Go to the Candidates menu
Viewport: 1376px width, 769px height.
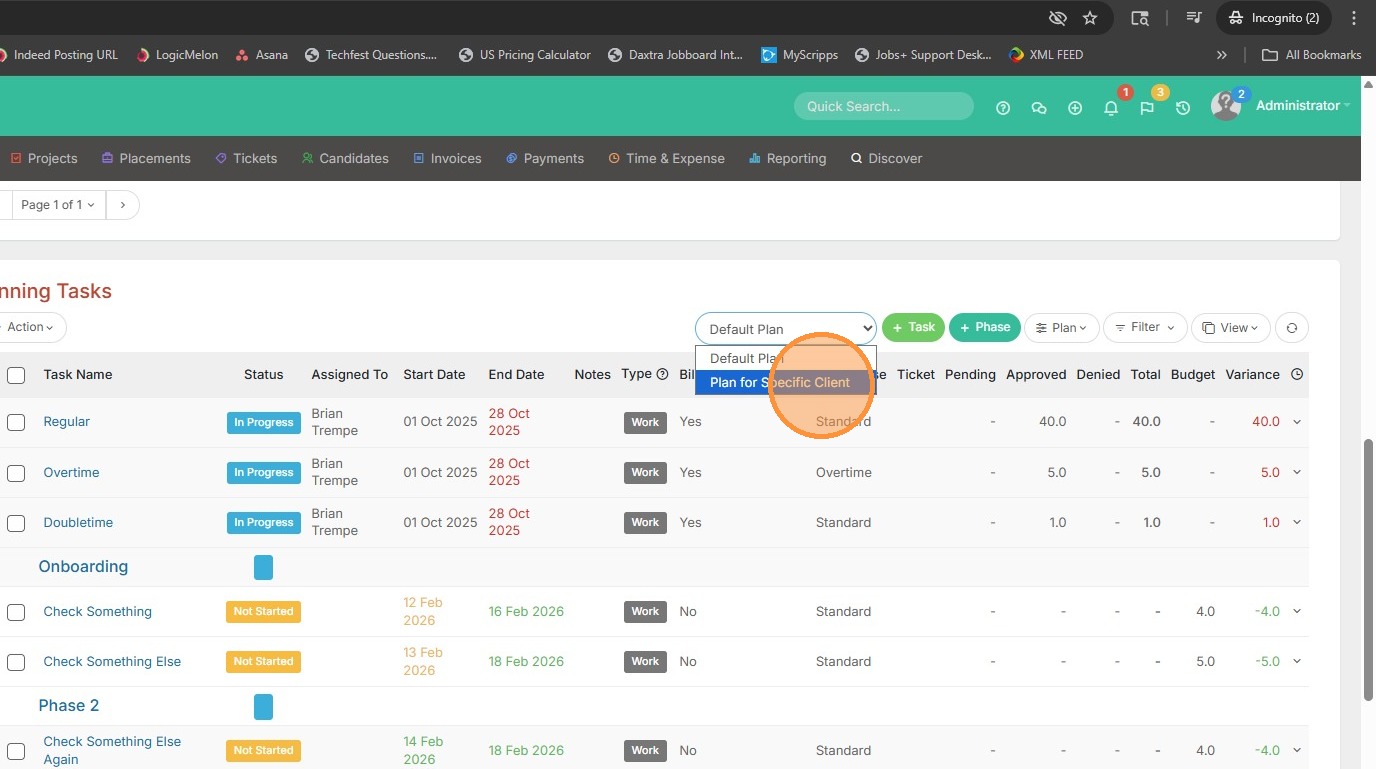click(345, 158)
